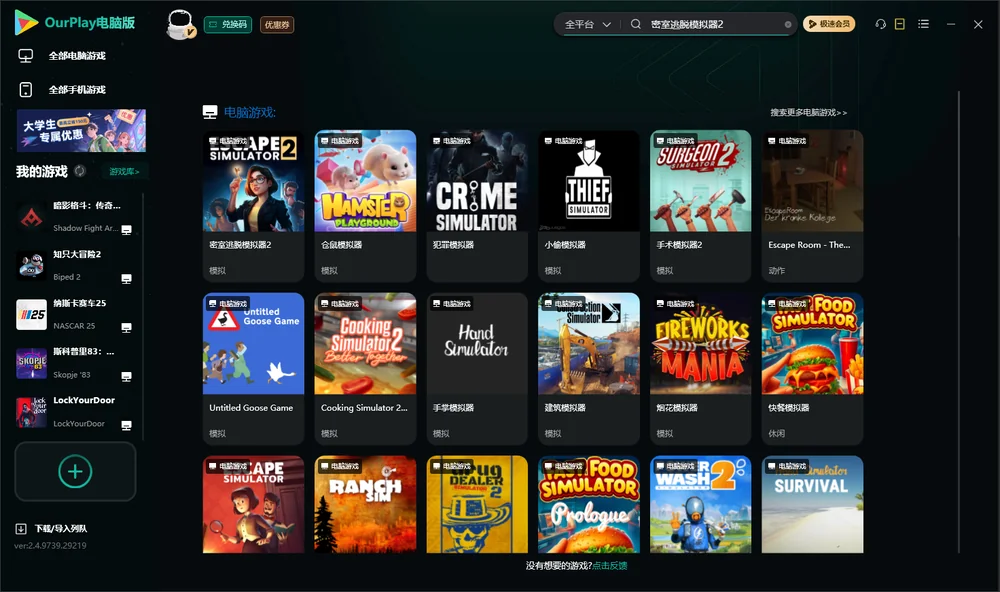Image resolution: width=1000 pixels, height=592 pixels.
Task: Open customer service headset icon
Action: [x=881, y=24]
